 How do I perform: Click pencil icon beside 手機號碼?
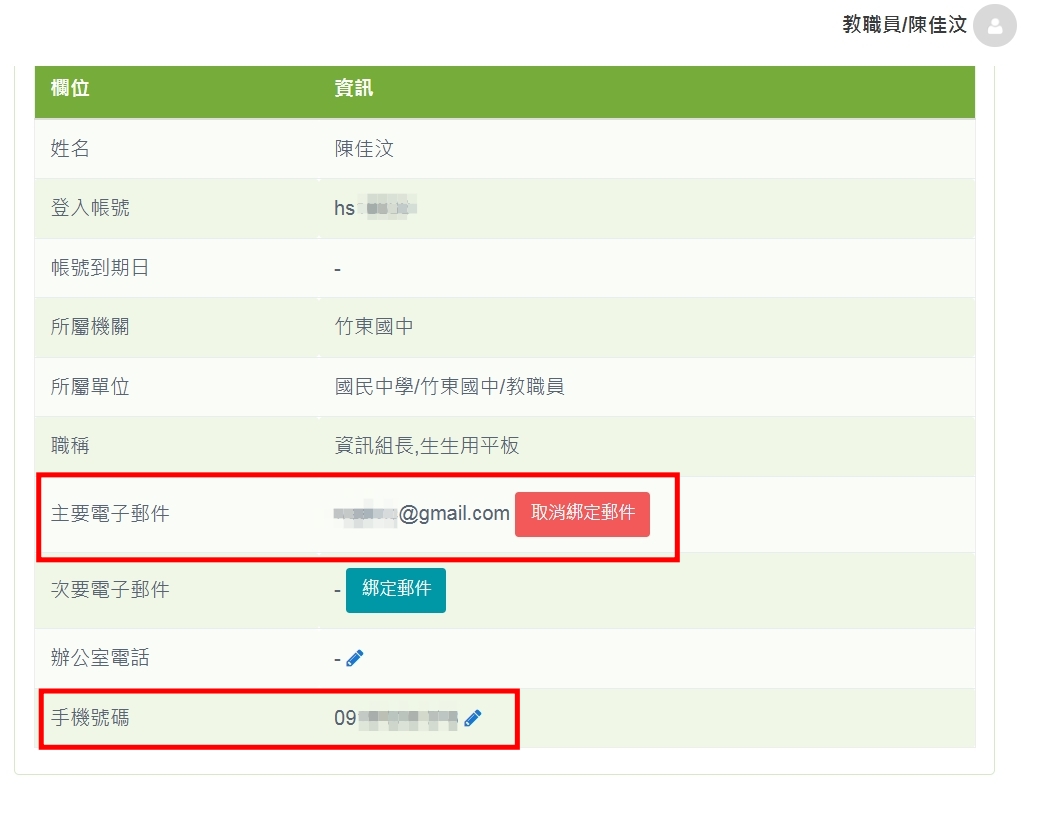473,718
